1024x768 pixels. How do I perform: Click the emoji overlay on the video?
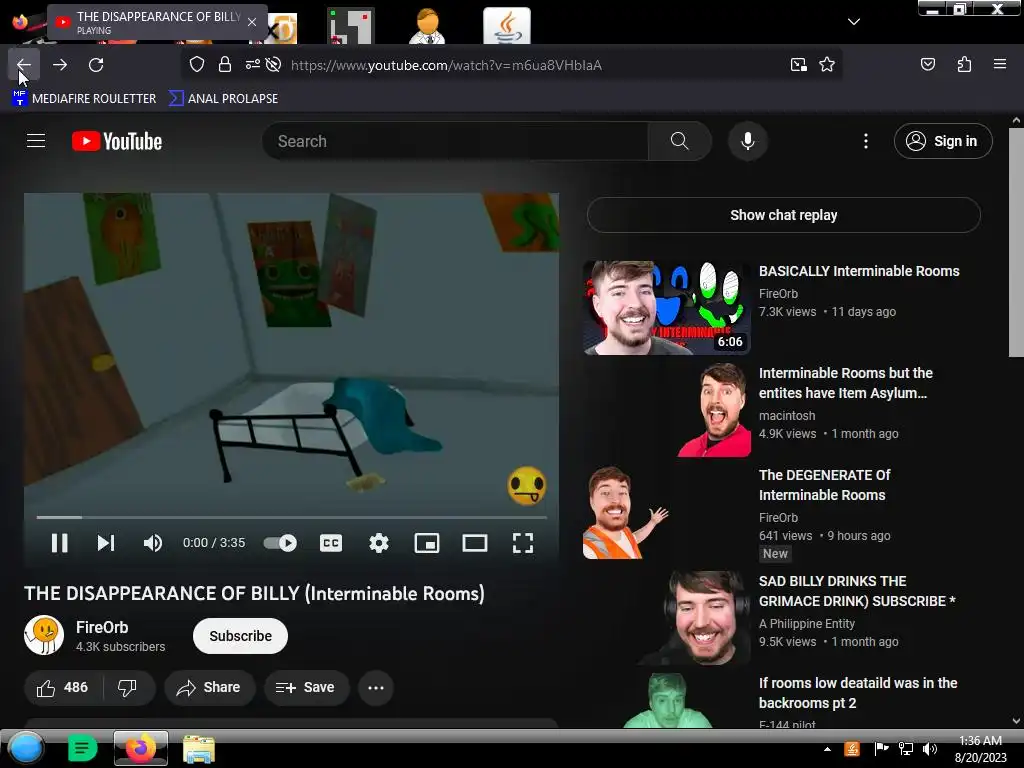pyautogui.click(x=526, y=485)
